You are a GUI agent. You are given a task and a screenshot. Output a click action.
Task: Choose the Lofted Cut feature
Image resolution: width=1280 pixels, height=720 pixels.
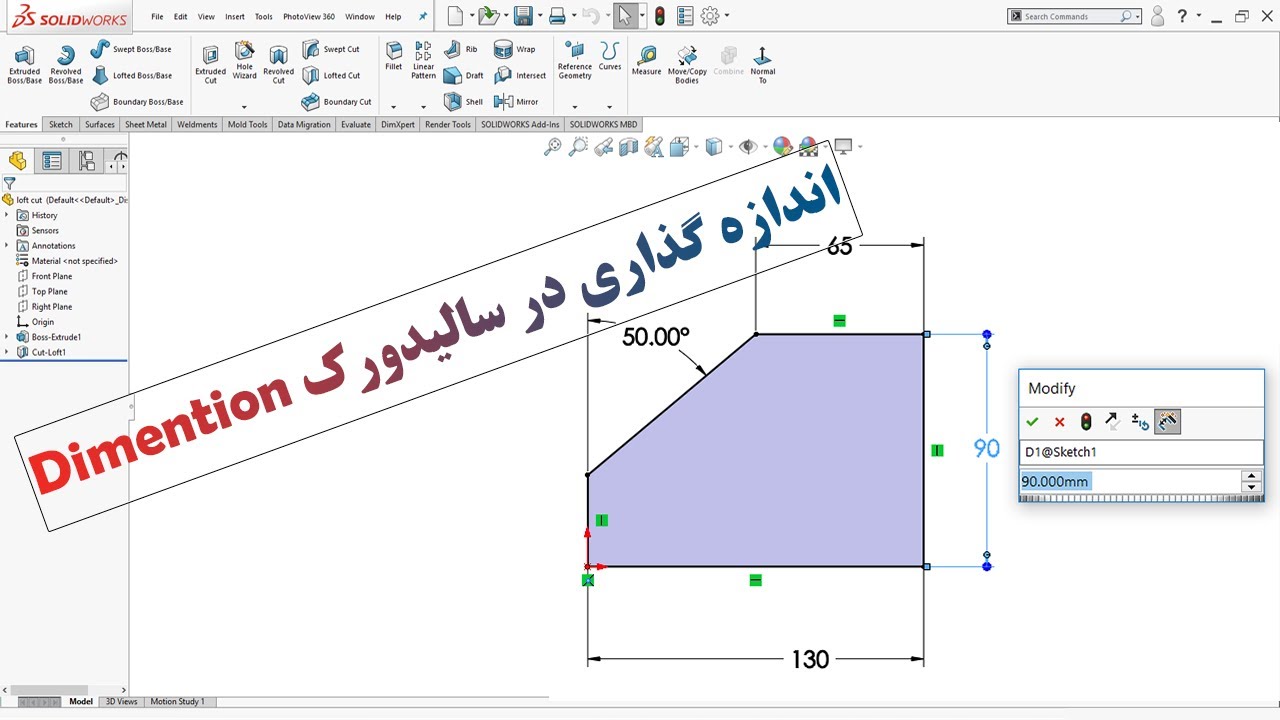point(331,75)
